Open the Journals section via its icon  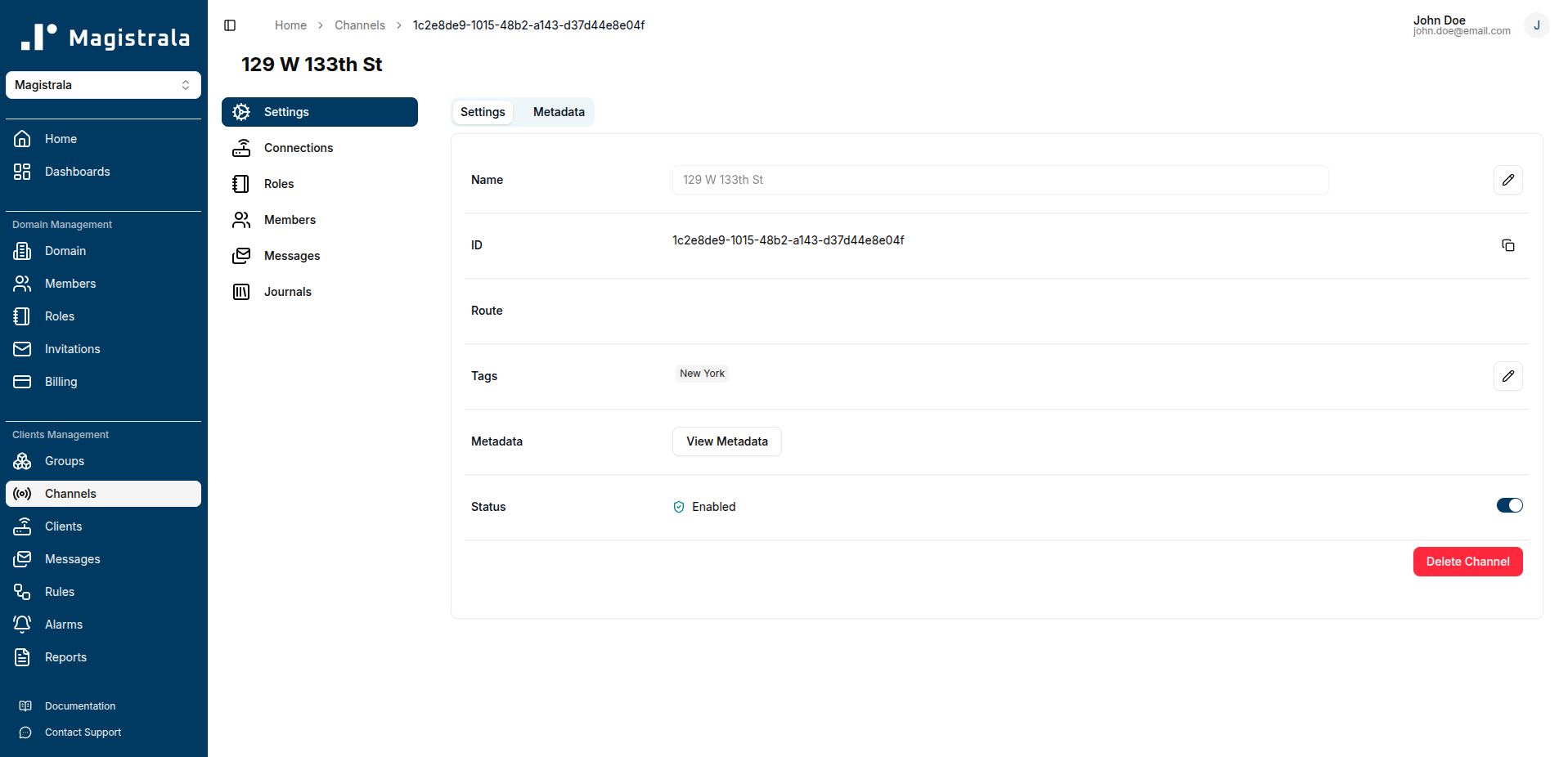click(x=241, y=292)
